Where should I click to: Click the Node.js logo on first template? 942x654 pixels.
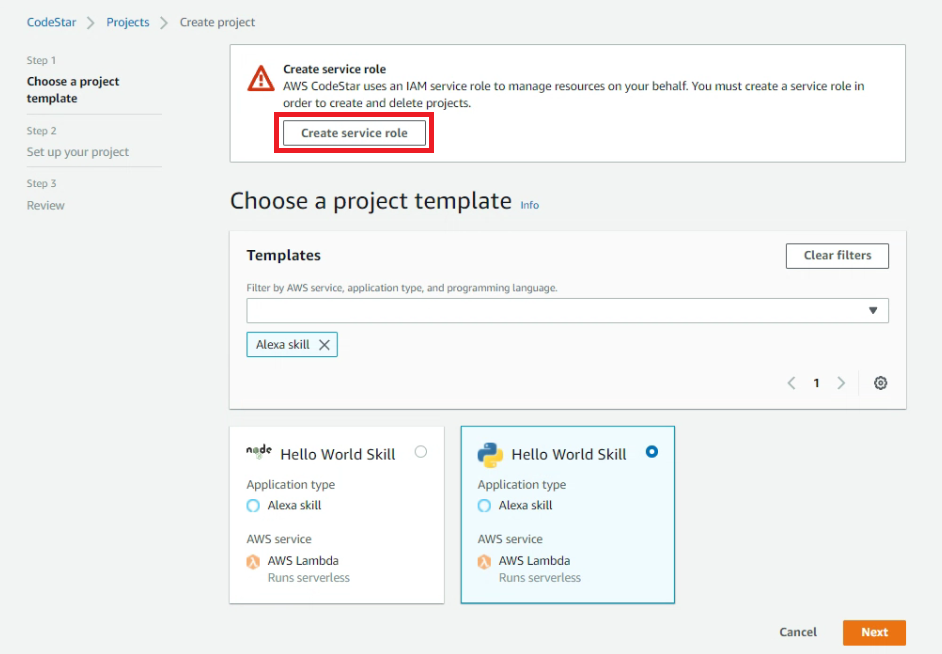point(259,452)
